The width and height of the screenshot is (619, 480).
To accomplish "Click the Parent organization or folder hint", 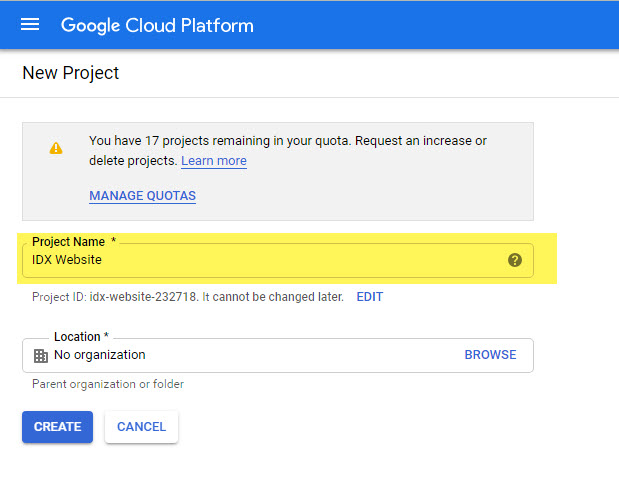I will [108, 384].
